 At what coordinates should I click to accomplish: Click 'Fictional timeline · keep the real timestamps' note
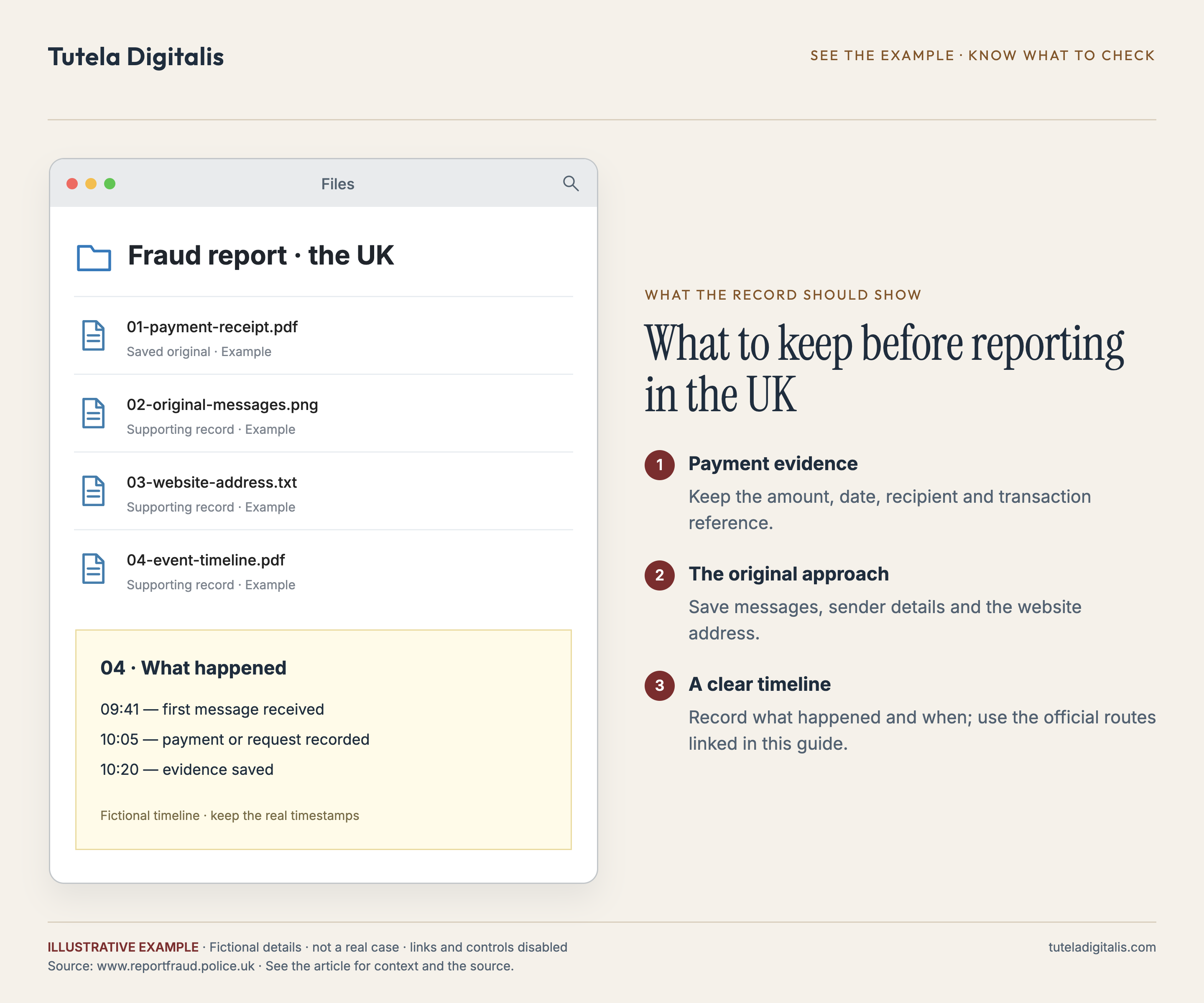230,816
